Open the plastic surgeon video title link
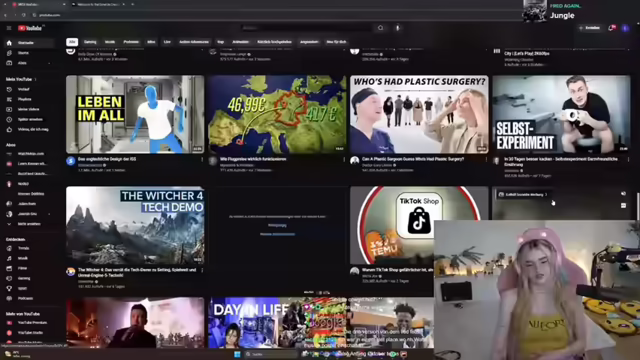Image resolution: width=640 pixels, height=360 pixels. click(x=413, y=159)
